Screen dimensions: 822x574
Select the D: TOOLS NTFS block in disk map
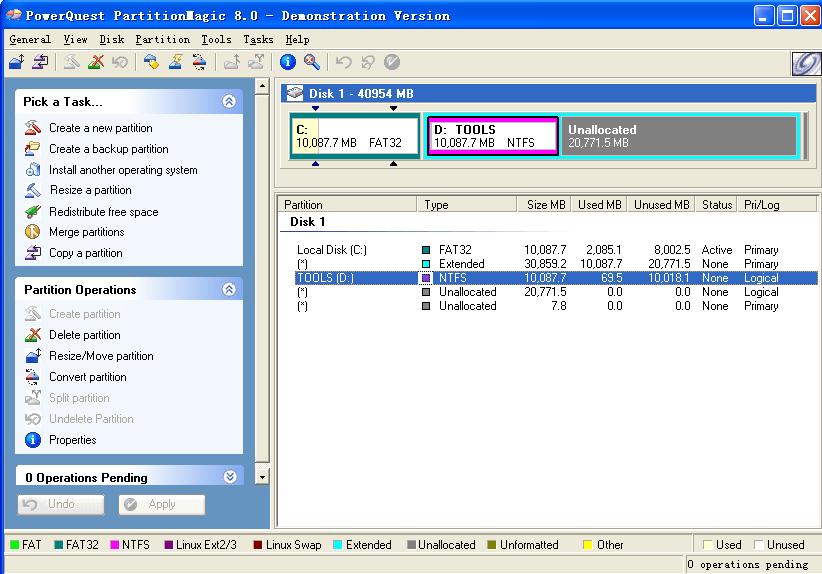point(493,136)
